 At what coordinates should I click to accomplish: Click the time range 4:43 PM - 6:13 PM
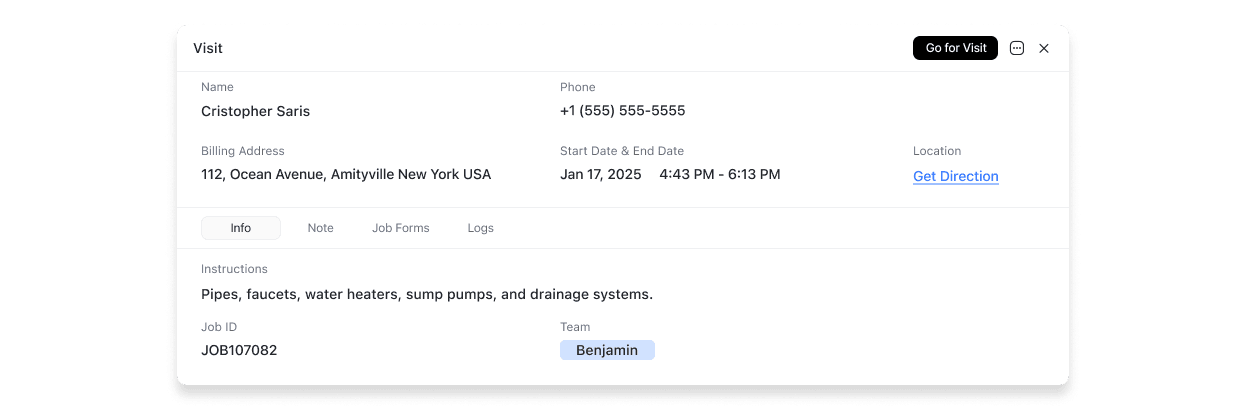point(719,174)
